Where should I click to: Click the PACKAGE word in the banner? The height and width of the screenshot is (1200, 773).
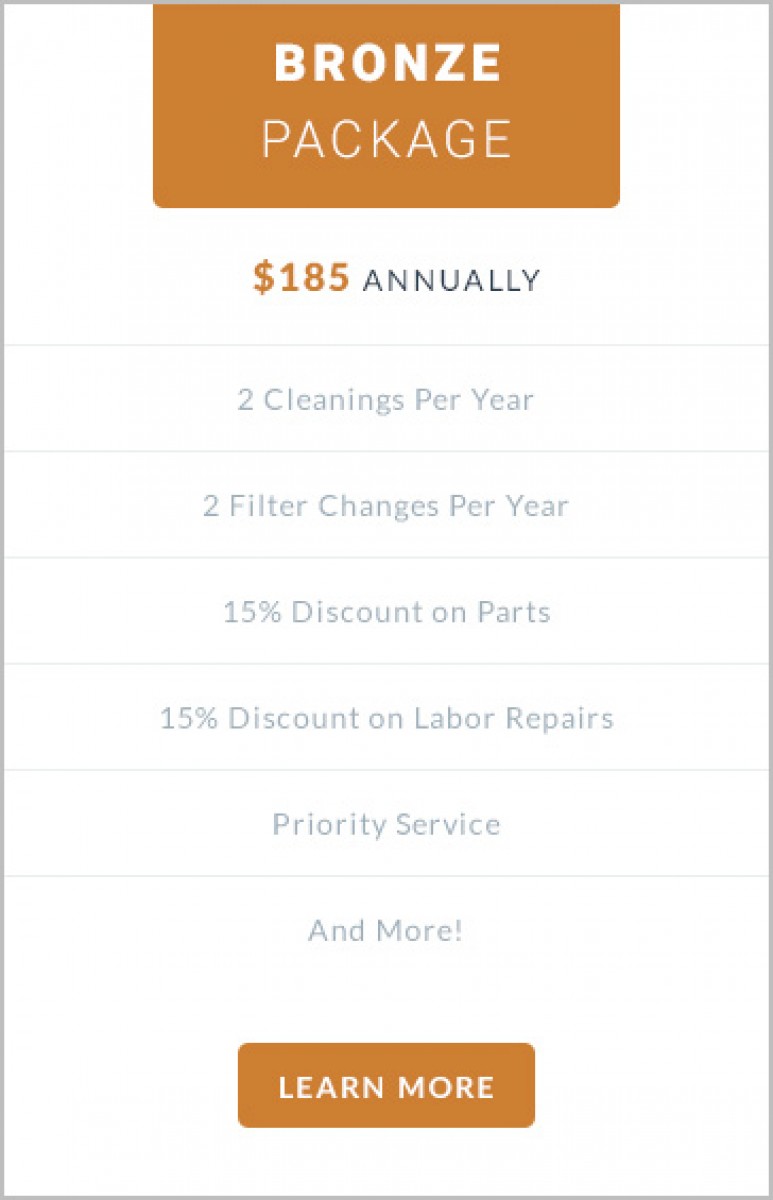tap(387, 139)
